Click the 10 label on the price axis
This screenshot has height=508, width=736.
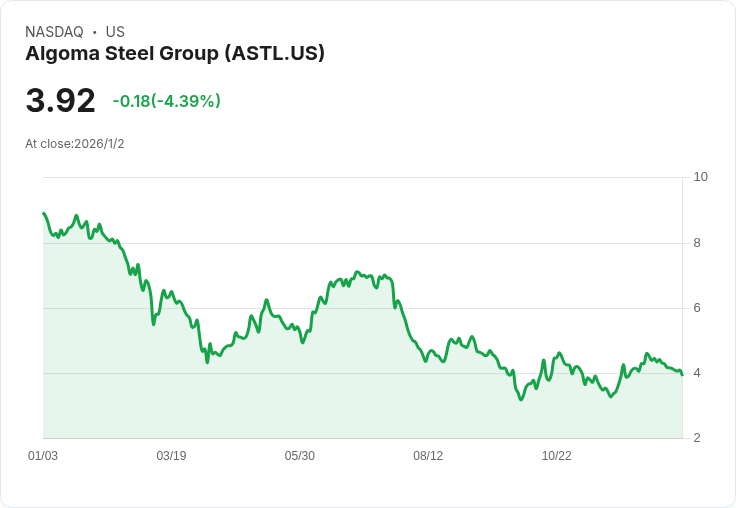pos(700,177)
